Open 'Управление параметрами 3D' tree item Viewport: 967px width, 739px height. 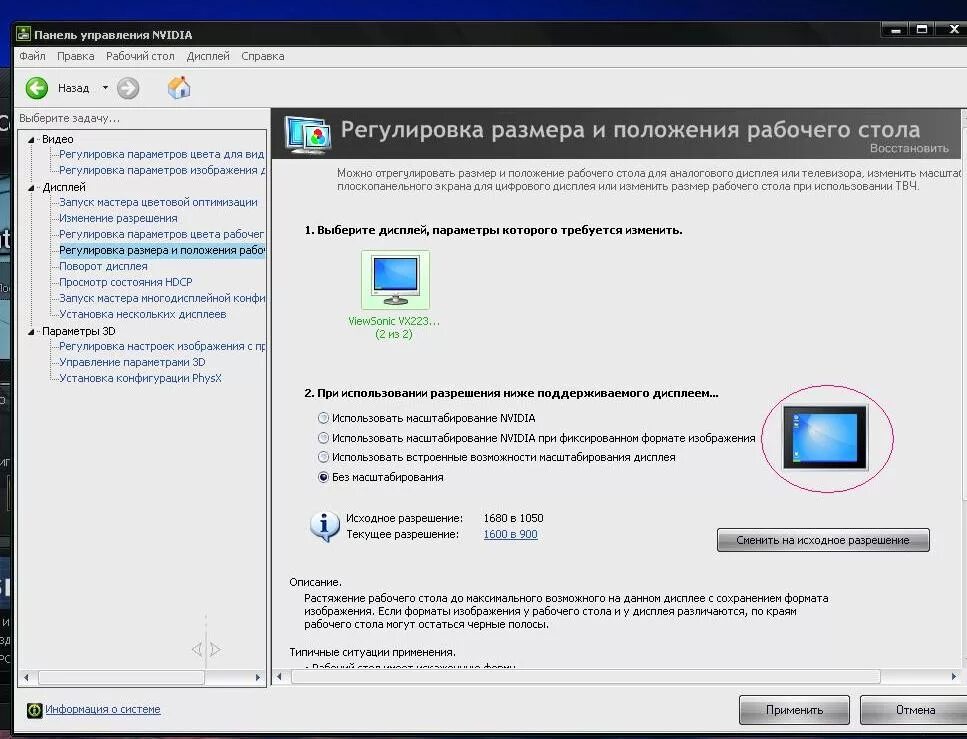[x=132, y=363]
